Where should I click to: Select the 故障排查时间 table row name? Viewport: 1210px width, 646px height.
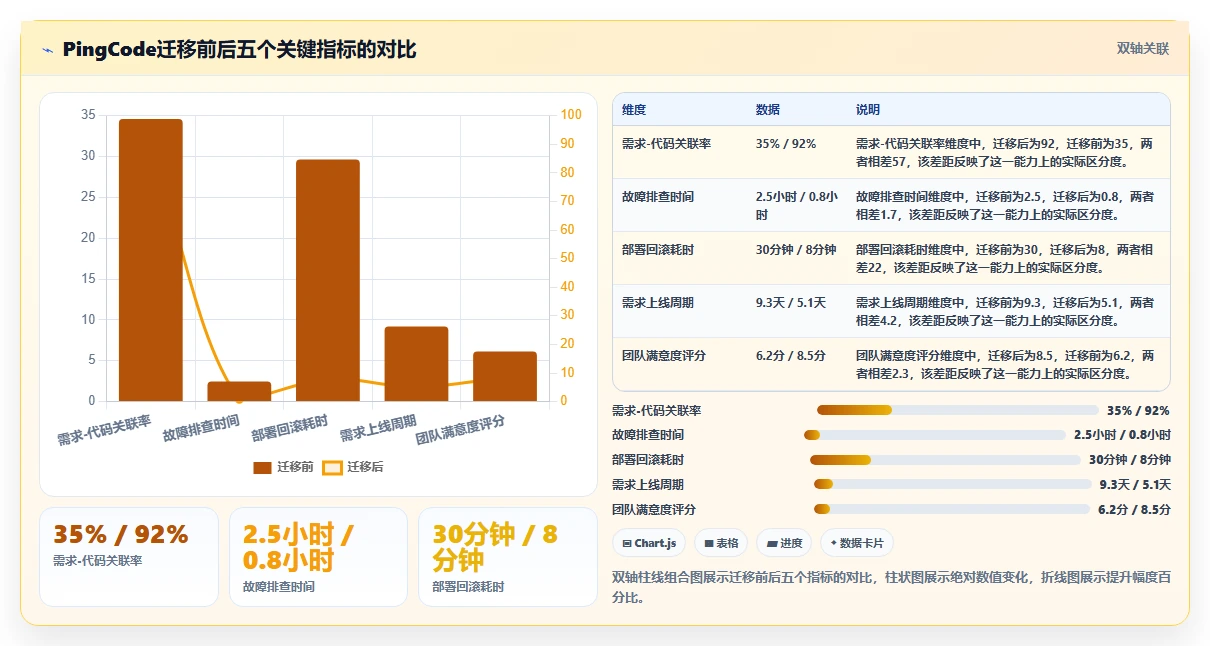658,197
